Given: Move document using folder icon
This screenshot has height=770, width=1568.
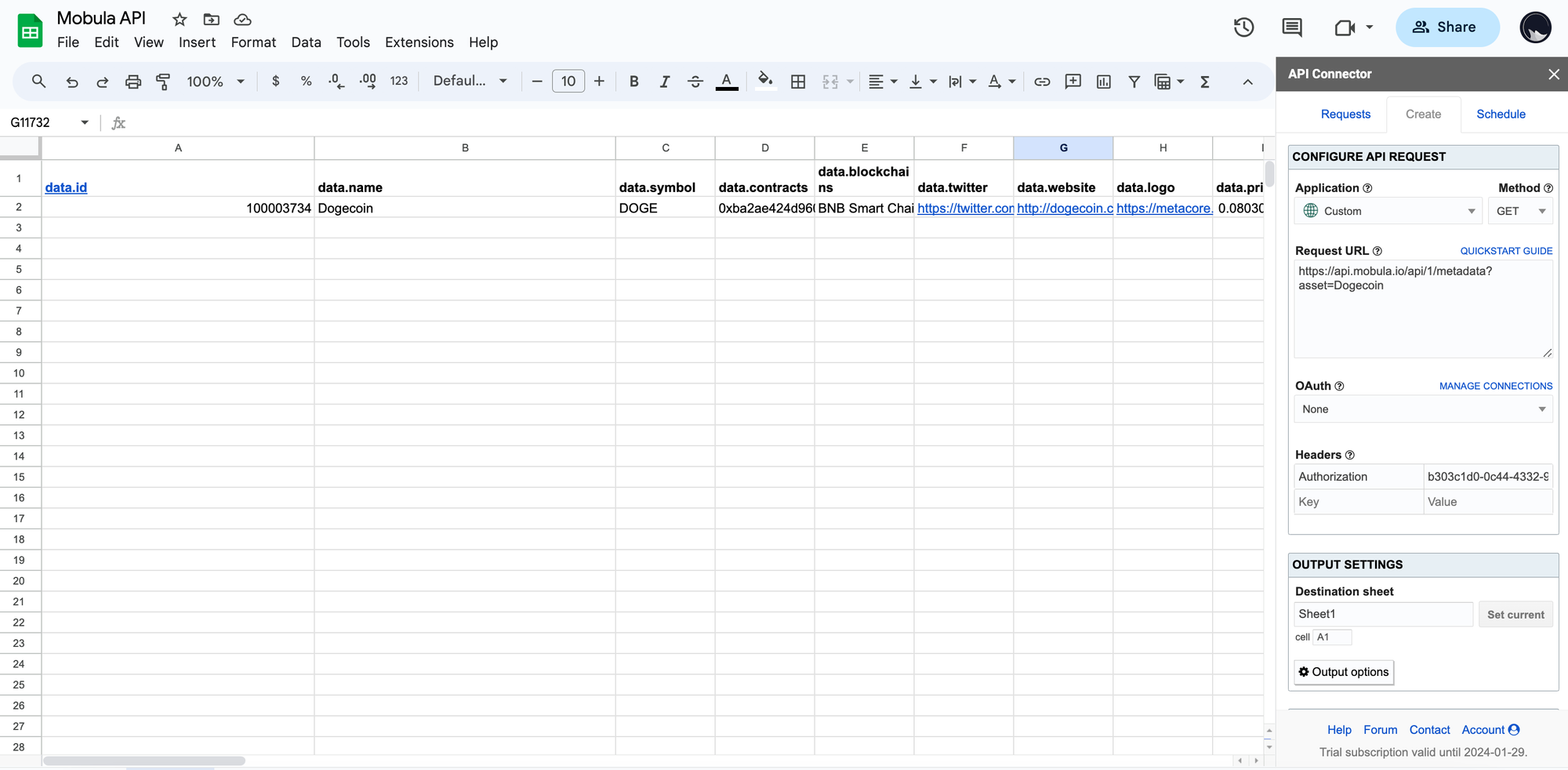Looking at the screenshot, I should (x=211, y=20).
